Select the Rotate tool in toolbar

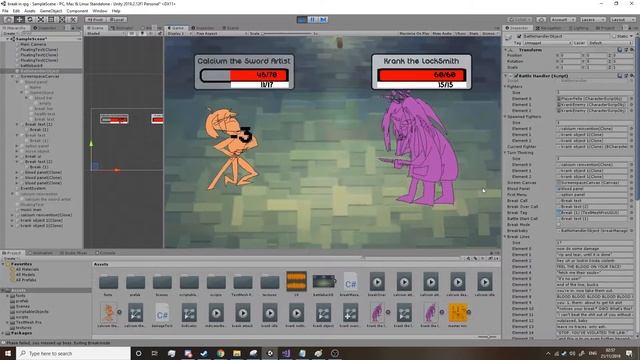[x=30, y=19]
